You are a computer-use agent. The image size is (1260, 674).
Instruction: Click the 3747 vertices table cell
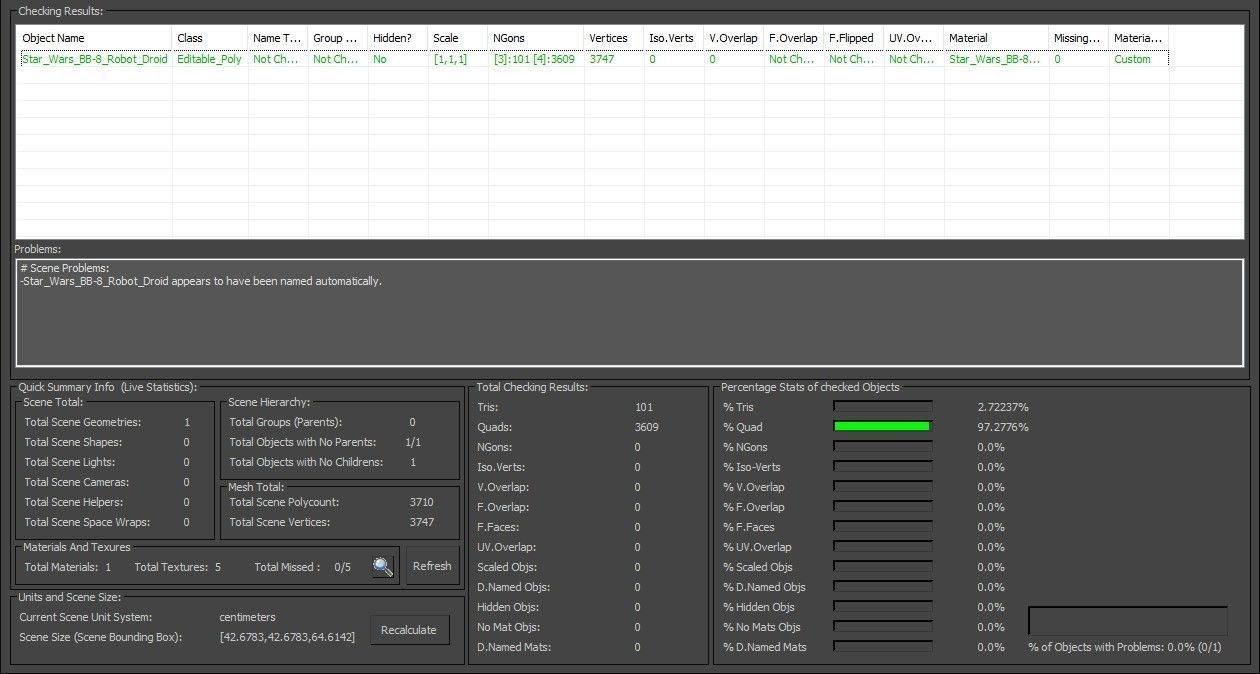(602, 59)
